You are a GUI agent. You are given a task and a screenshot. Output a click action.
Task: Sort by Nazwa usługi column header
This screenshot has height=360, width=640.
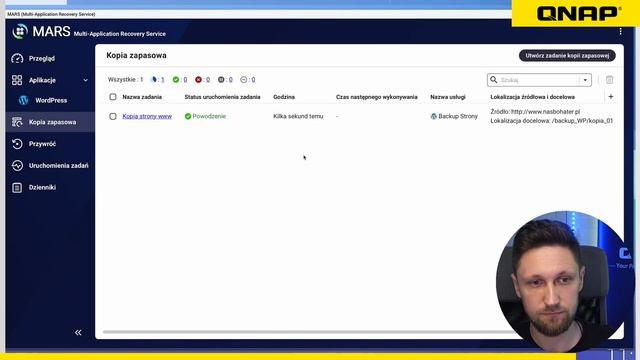tap(448, 97)
